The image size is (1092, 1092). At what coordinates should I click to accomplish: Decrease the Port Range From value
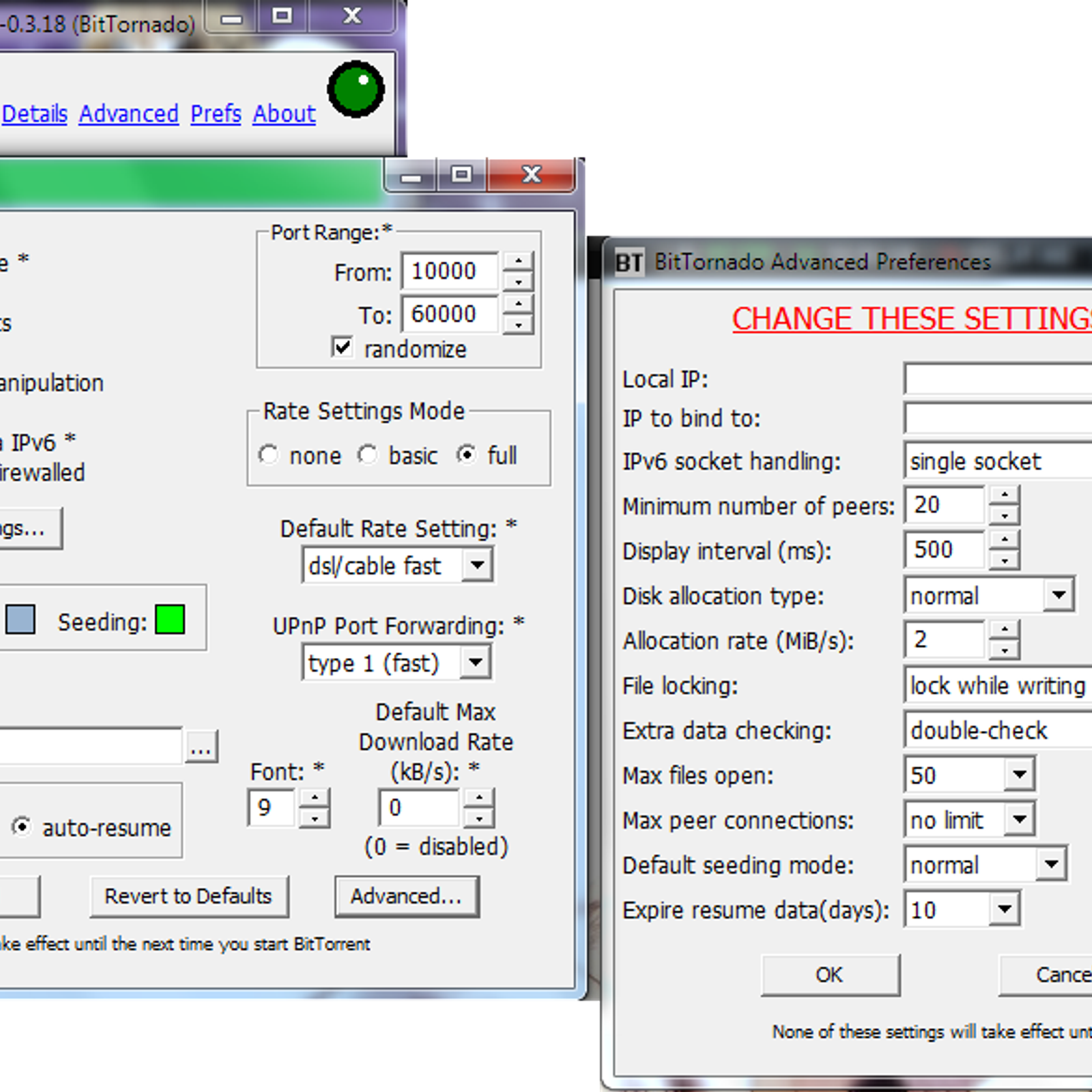[518, 281]
